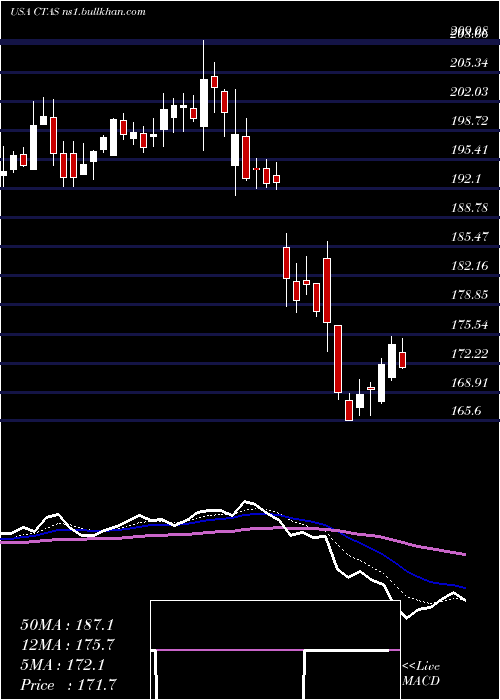Click the large red candle dropping to 168.91
This screenshot has height=700, width=500.
(338, 359)
